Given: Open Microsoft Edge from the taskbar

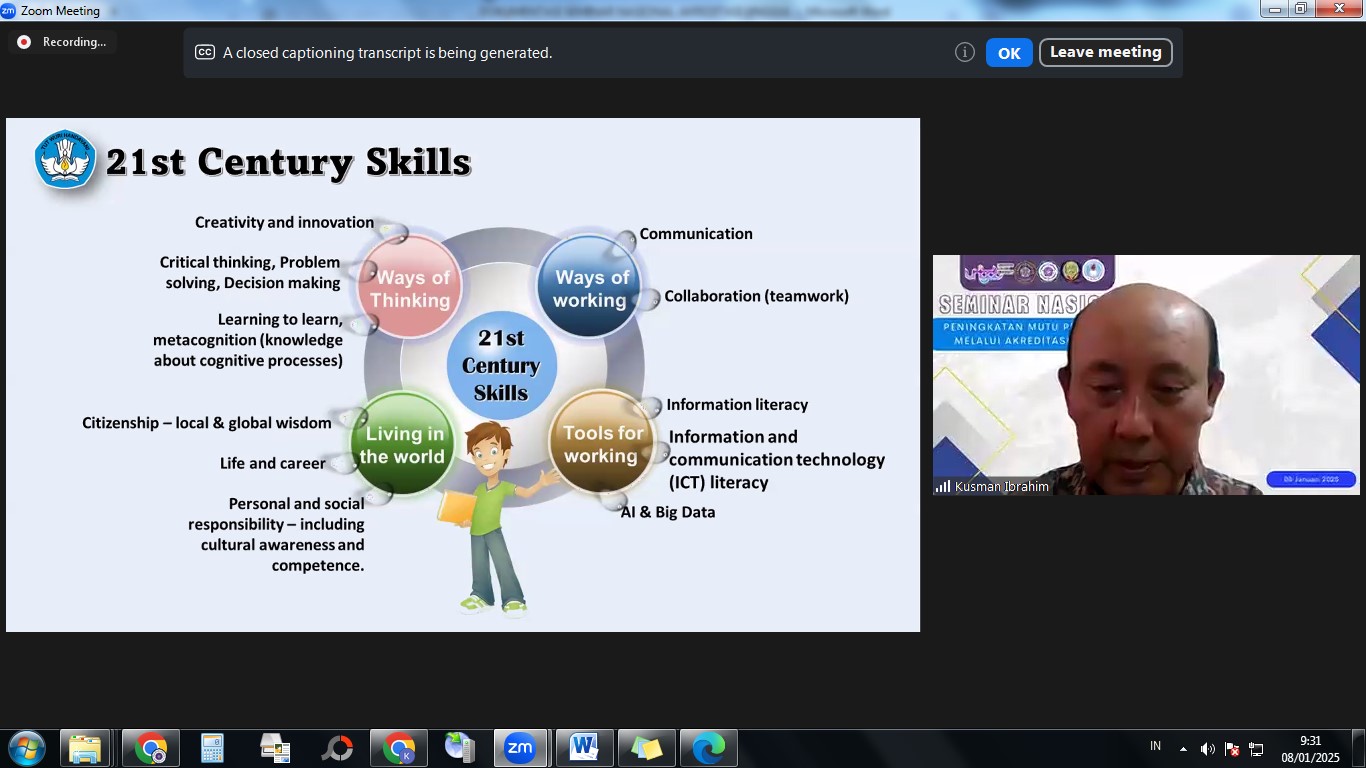Looking at the screenshot, I should [709, 748].
